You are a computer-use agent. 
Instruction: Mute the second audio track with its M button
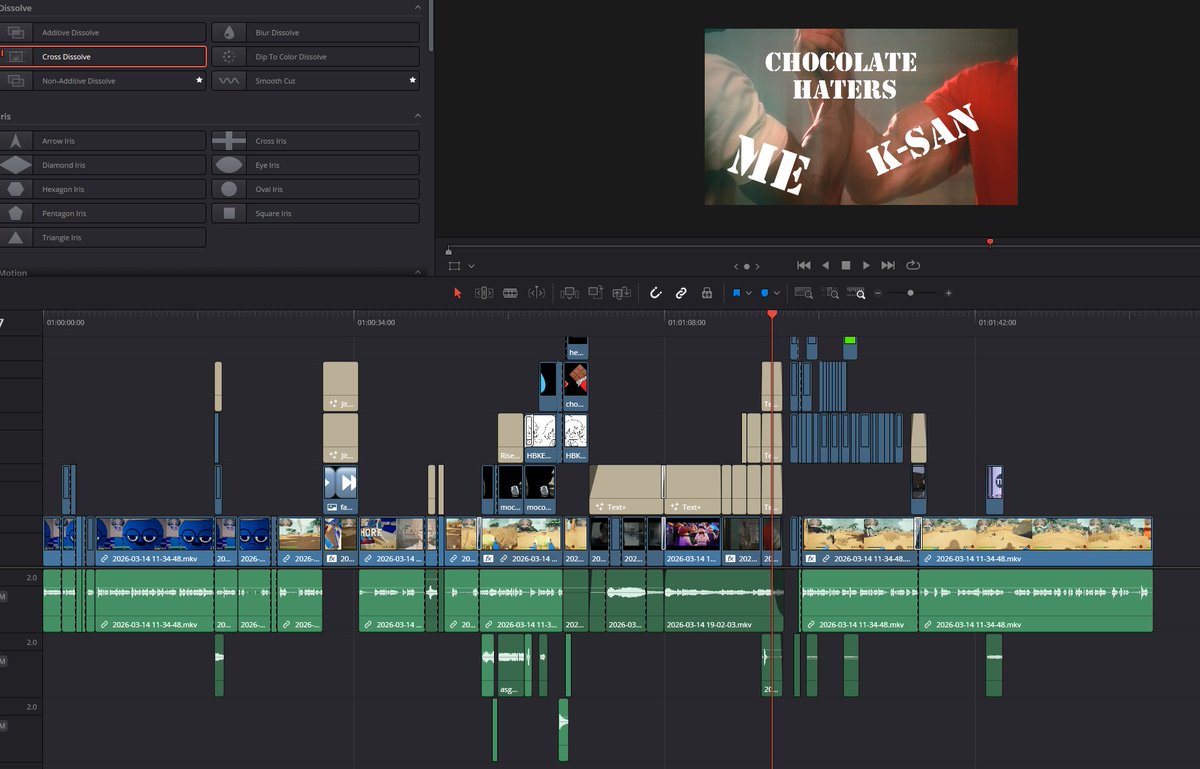click(3, 661)
